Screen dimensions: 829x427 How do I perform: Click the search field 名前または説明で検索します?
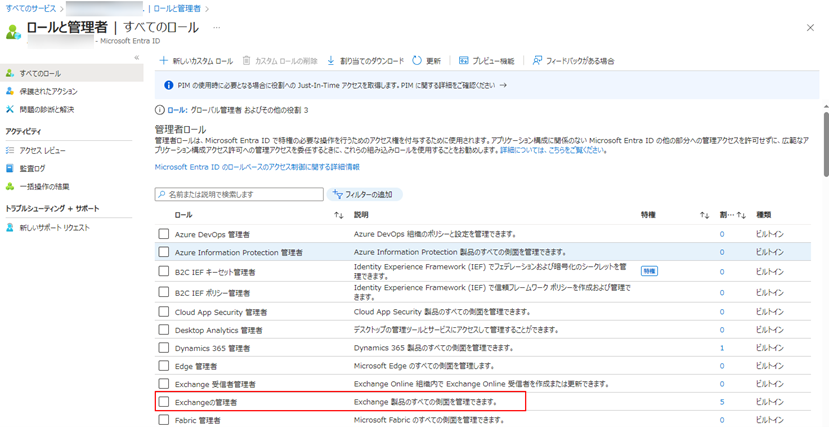(x=239, y=194)
